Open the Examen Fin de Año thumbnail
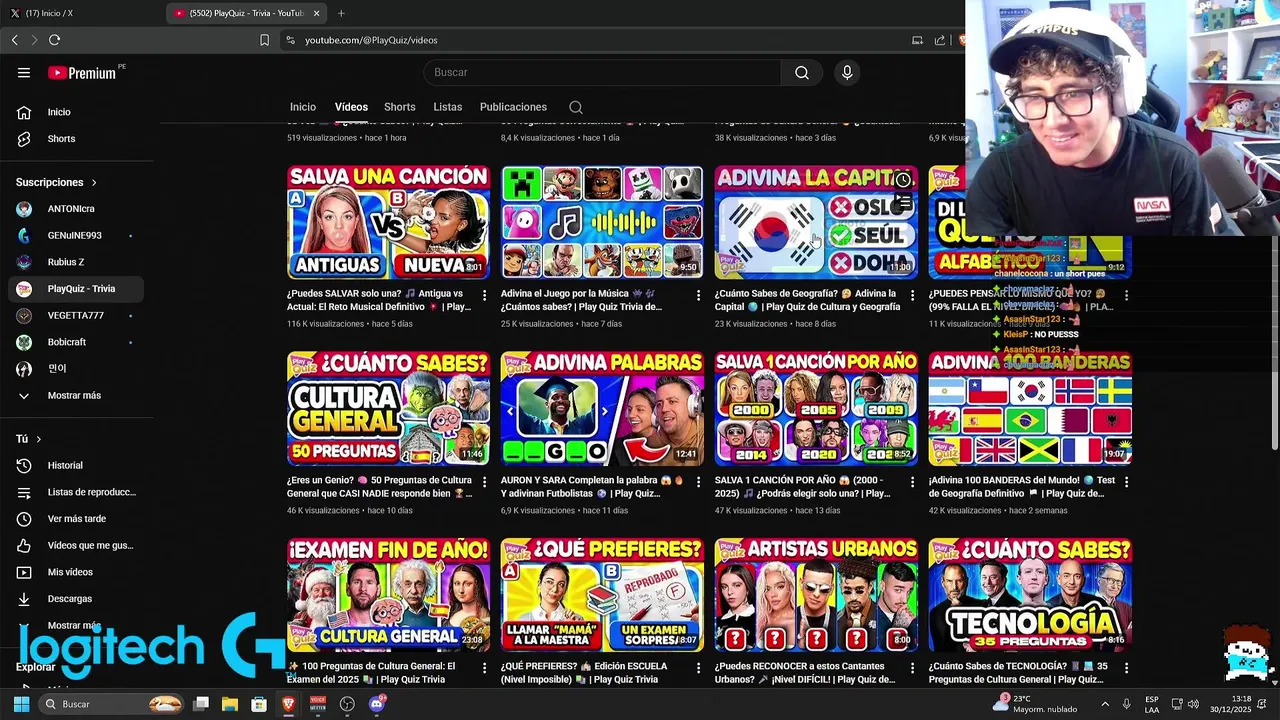 [x=388, y=595]
